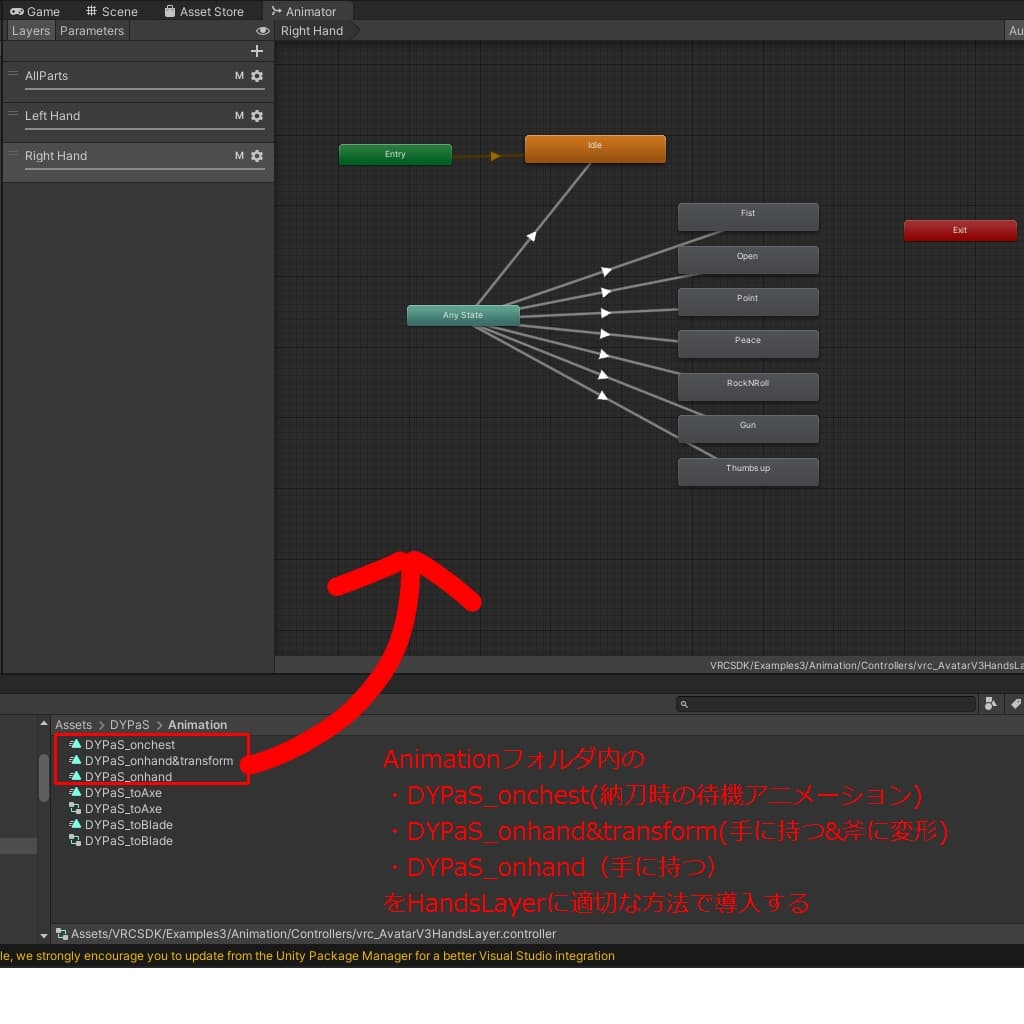This screenshot has width=1024, height=1024.
Task: Click the Project panel search field
Action: (830, 704)
